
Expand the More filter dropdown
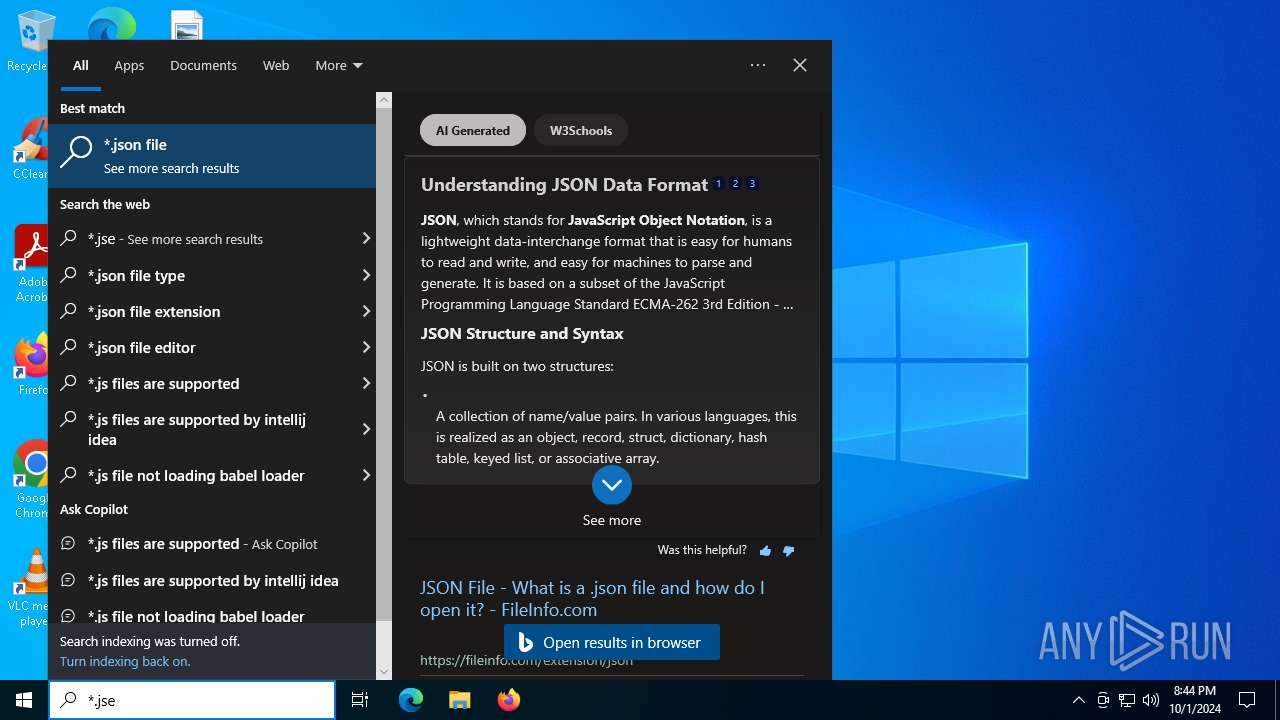[x=339, y=65]
